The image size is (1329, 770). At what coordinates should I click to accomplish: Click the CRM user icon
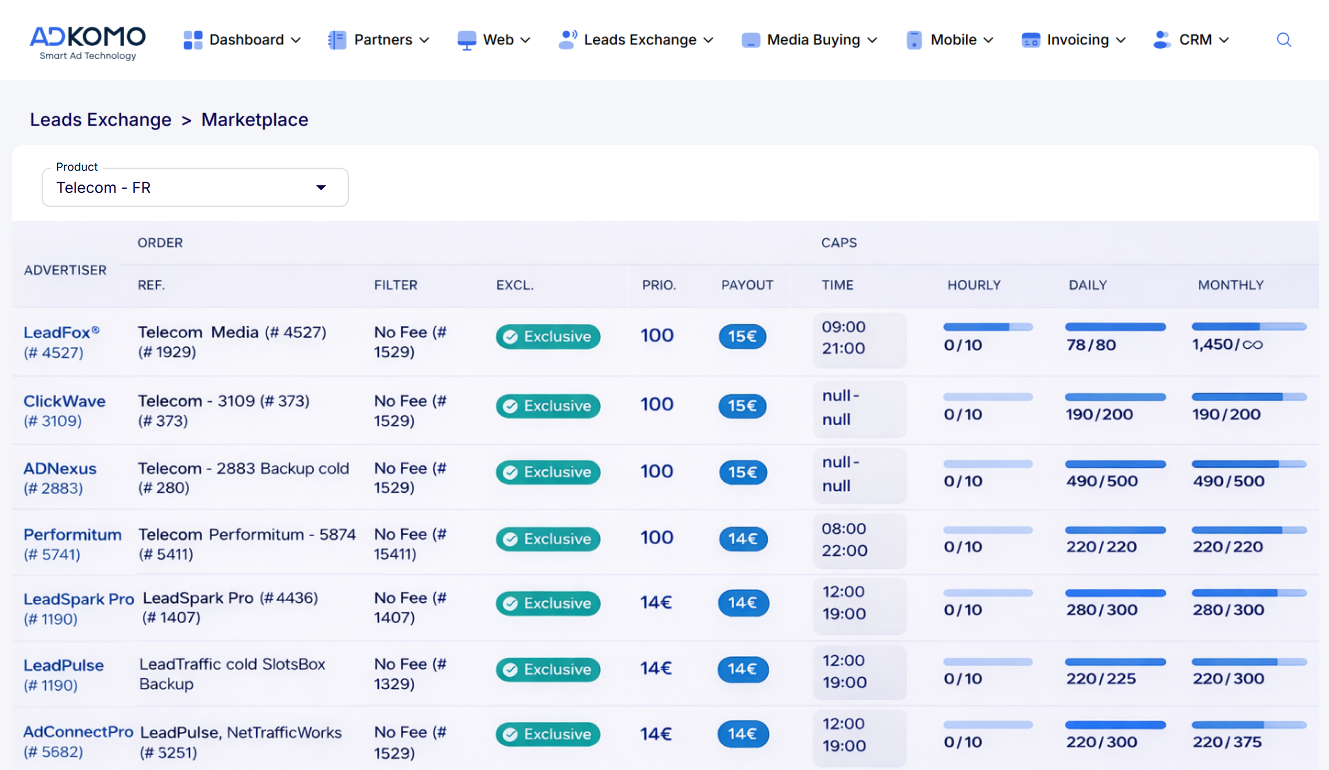pos(1161,40)
